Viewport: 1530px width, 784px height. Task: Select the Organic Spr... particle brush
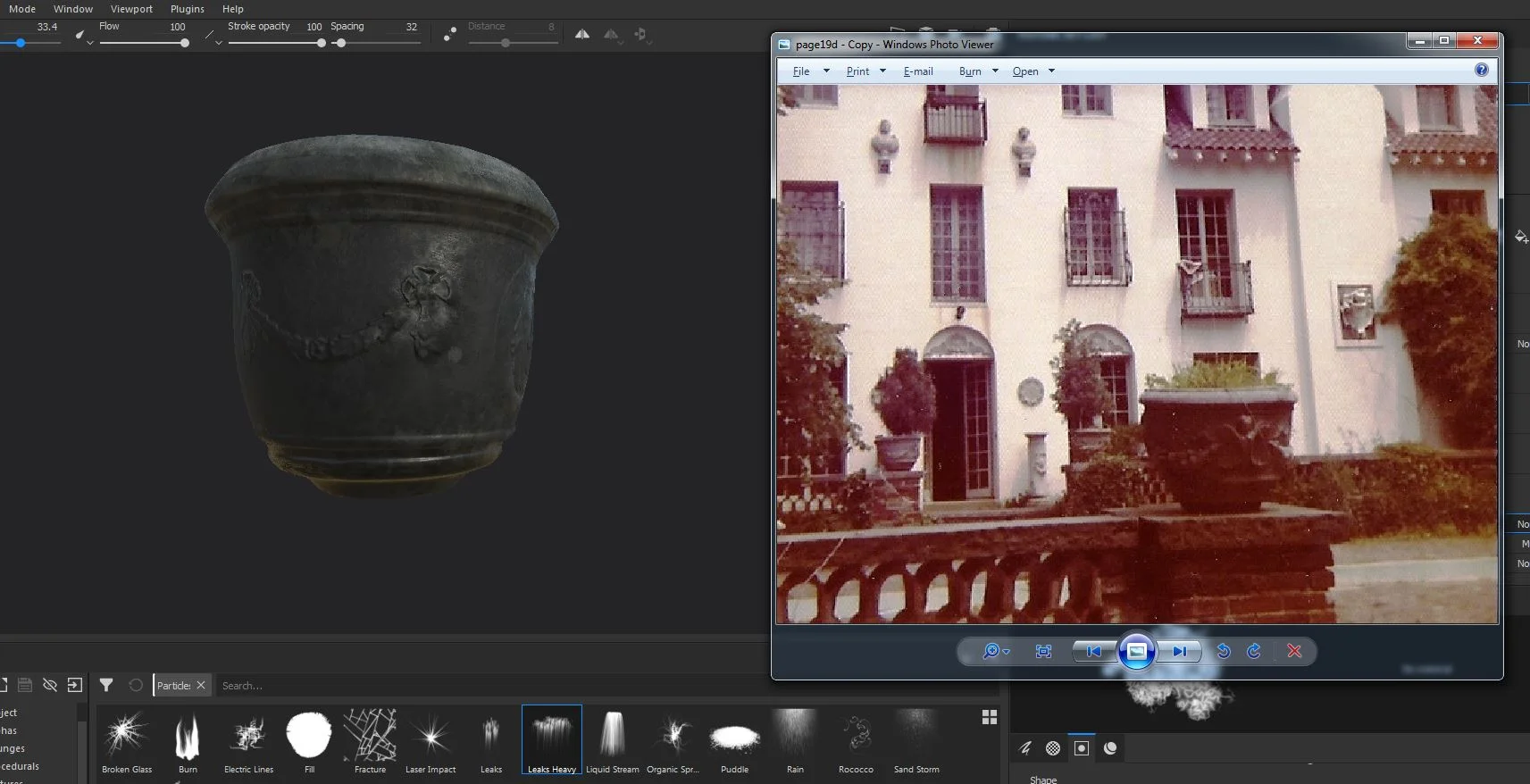pos(673,740)
